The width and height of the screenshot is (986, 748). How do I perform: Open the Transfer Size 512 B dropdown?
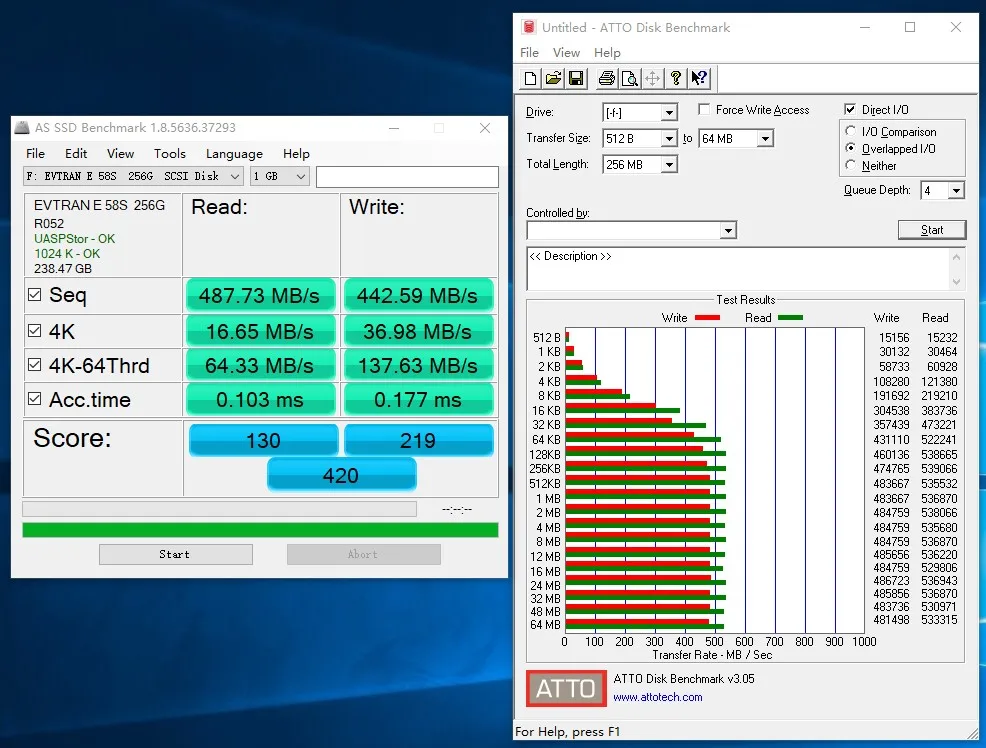669,138
